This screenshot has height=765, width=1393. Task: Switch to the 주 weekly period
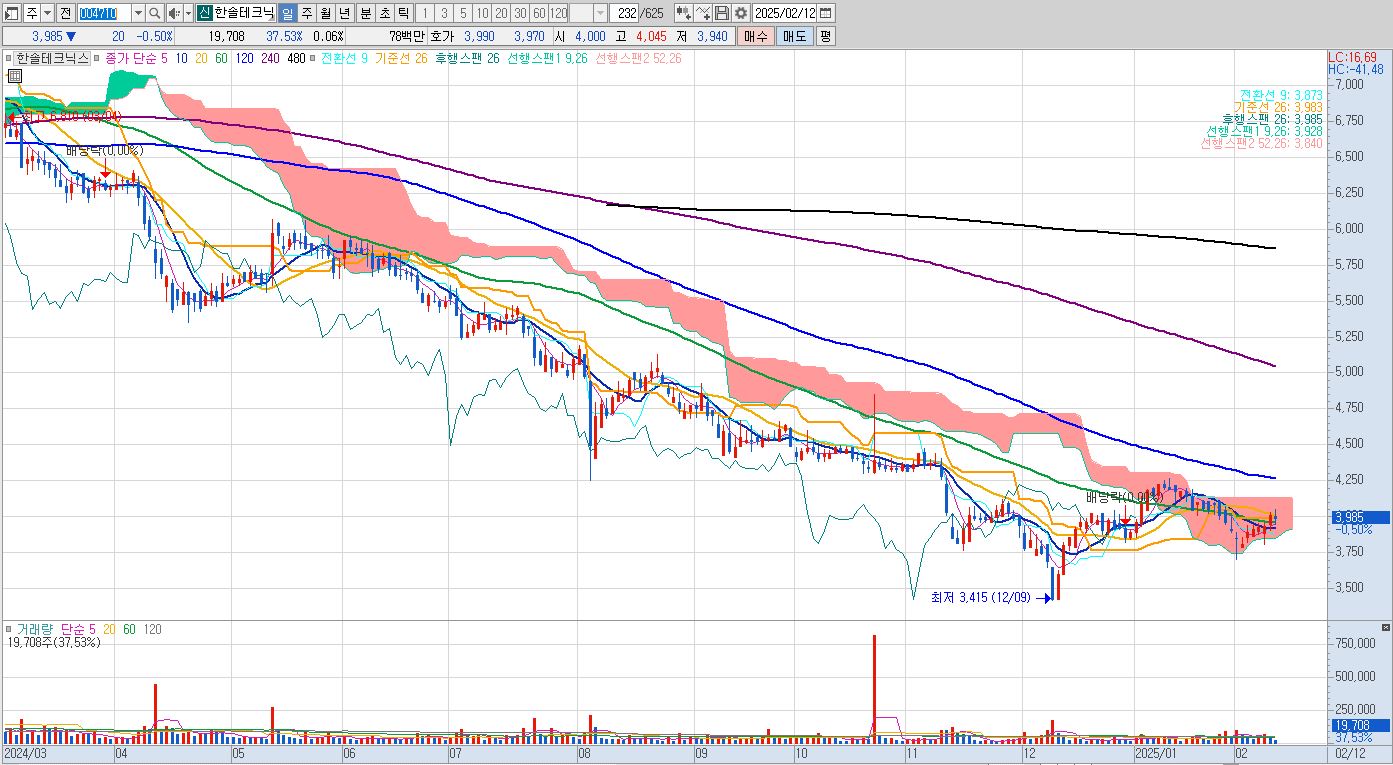(306, 13)
